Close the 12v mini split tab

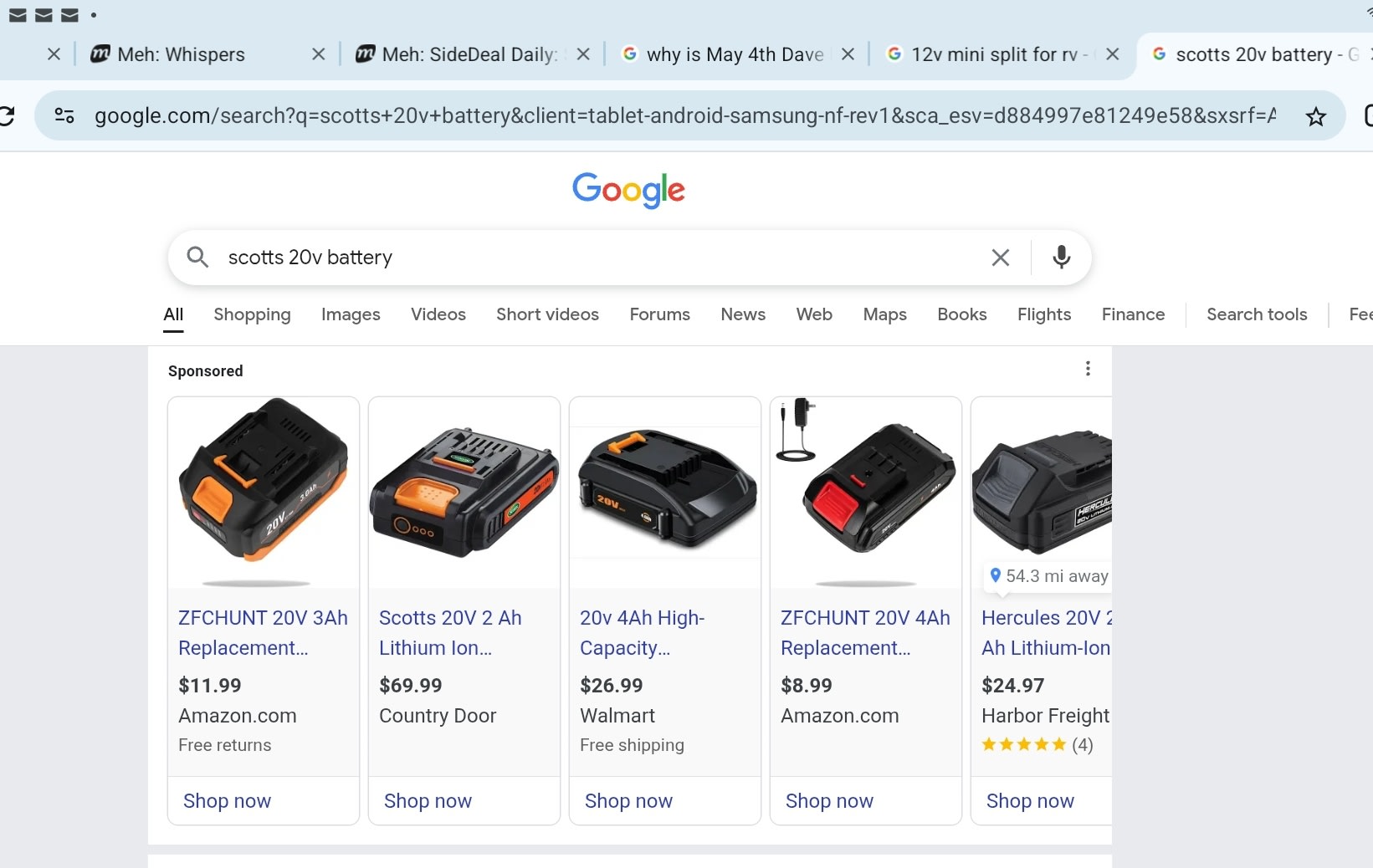1112,54
